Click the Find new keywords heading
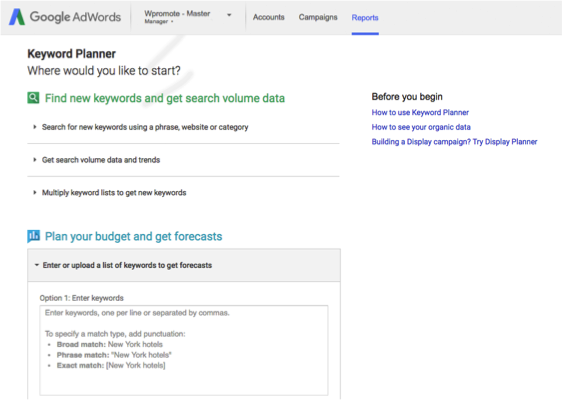Screen dimensions: 562x400 point(165,98)
